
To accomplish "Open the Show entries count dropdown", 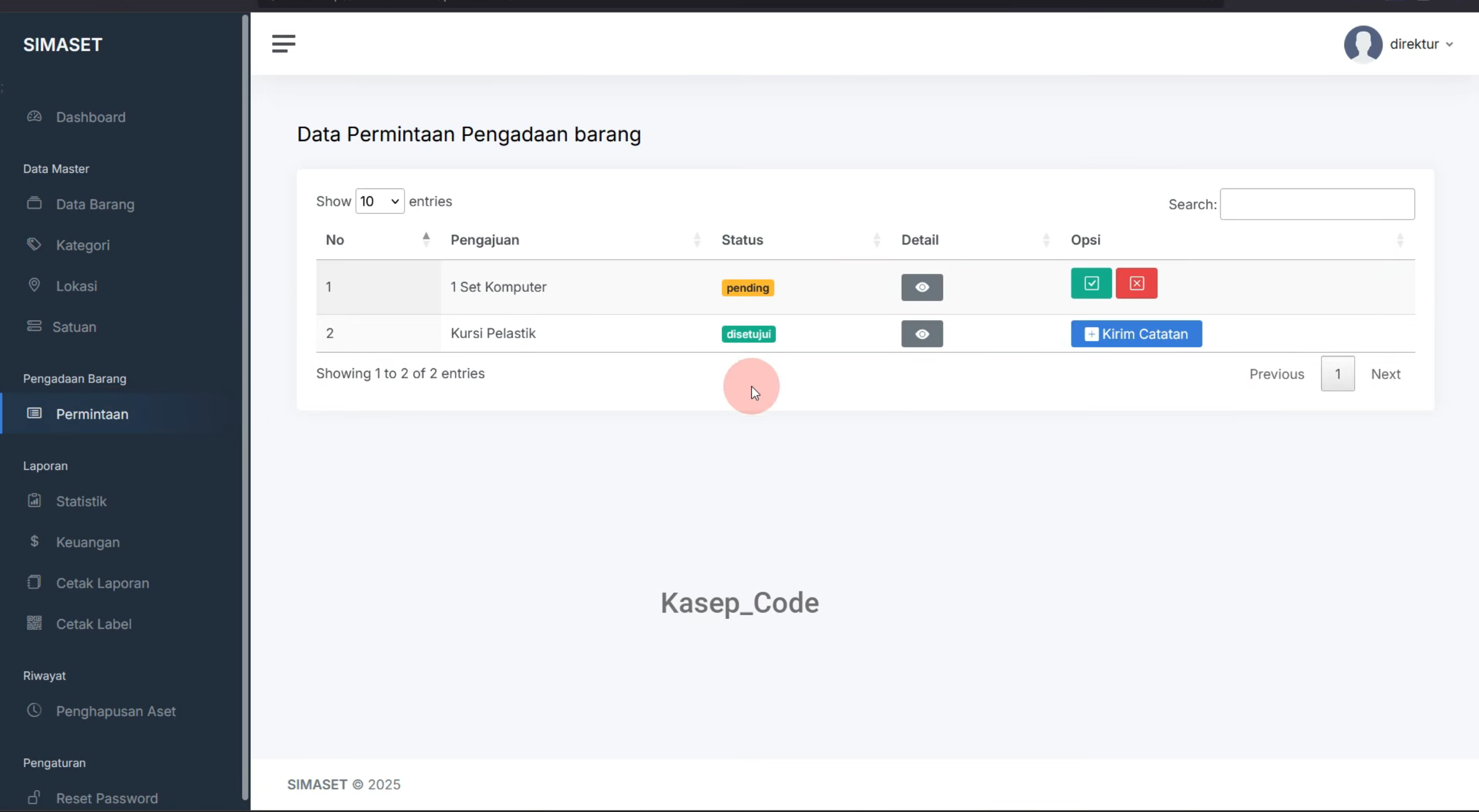I will coord(380,201).
